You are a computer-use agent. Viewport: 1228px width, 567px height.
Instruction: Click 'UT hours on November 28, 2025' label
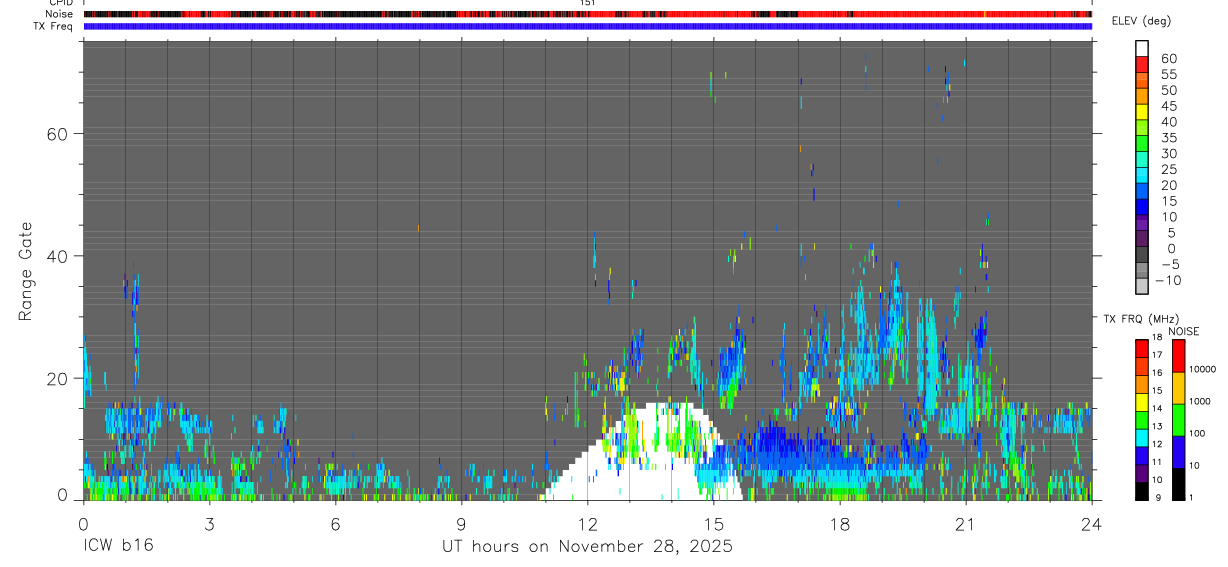coord(587,547)
